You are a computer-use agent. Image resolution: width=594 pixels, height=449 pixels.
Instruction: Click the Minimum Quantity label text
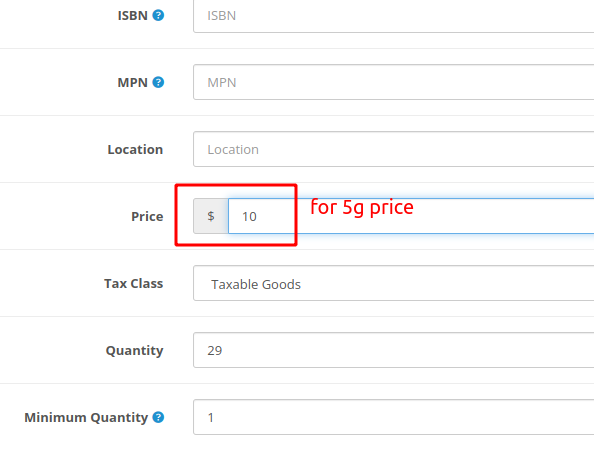[x=86, y=418]
